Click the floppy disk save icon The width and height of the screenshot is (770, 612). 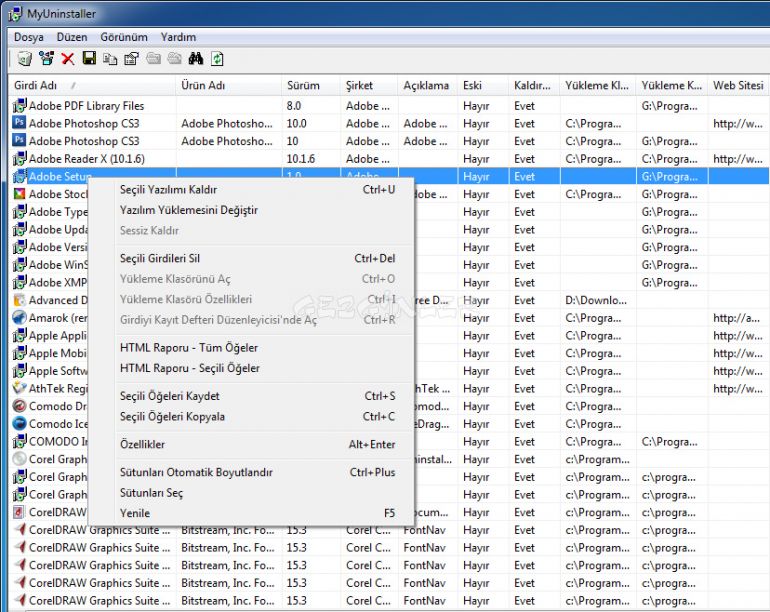(x=89, y=59)
